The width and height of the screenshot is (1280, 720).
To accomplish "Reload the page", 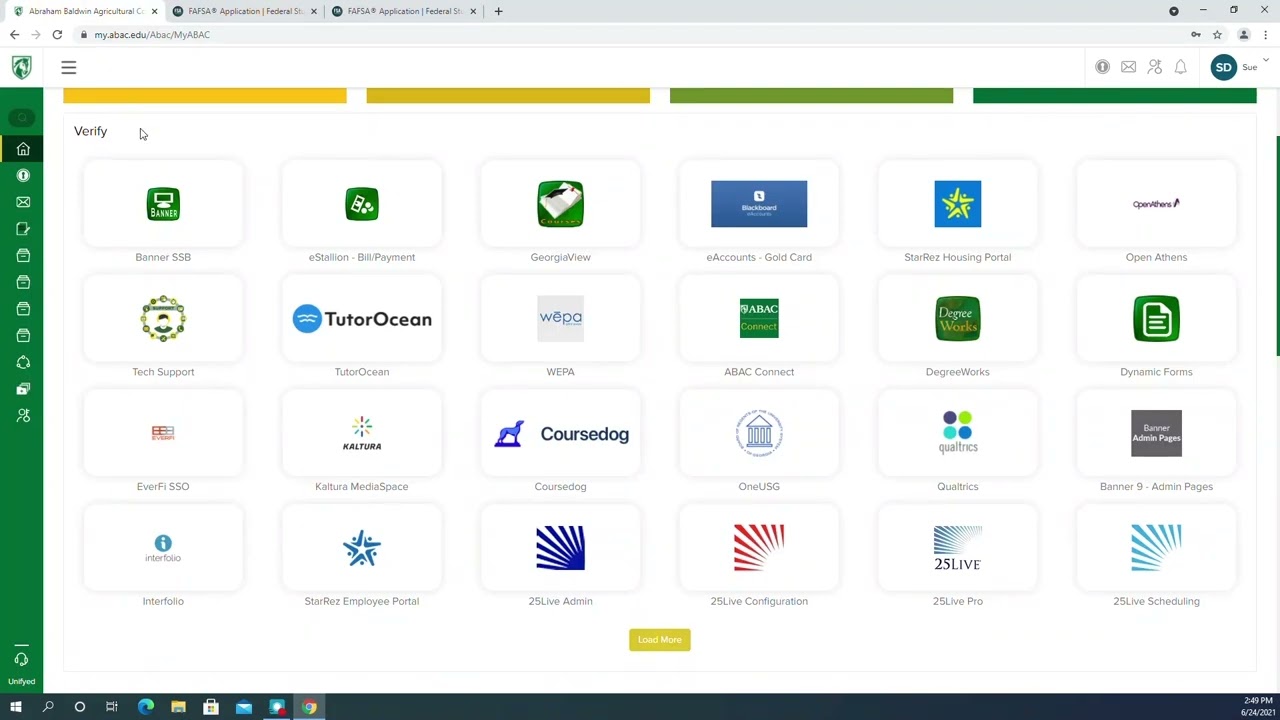I will pyautogui.click(x=57, y=34).
